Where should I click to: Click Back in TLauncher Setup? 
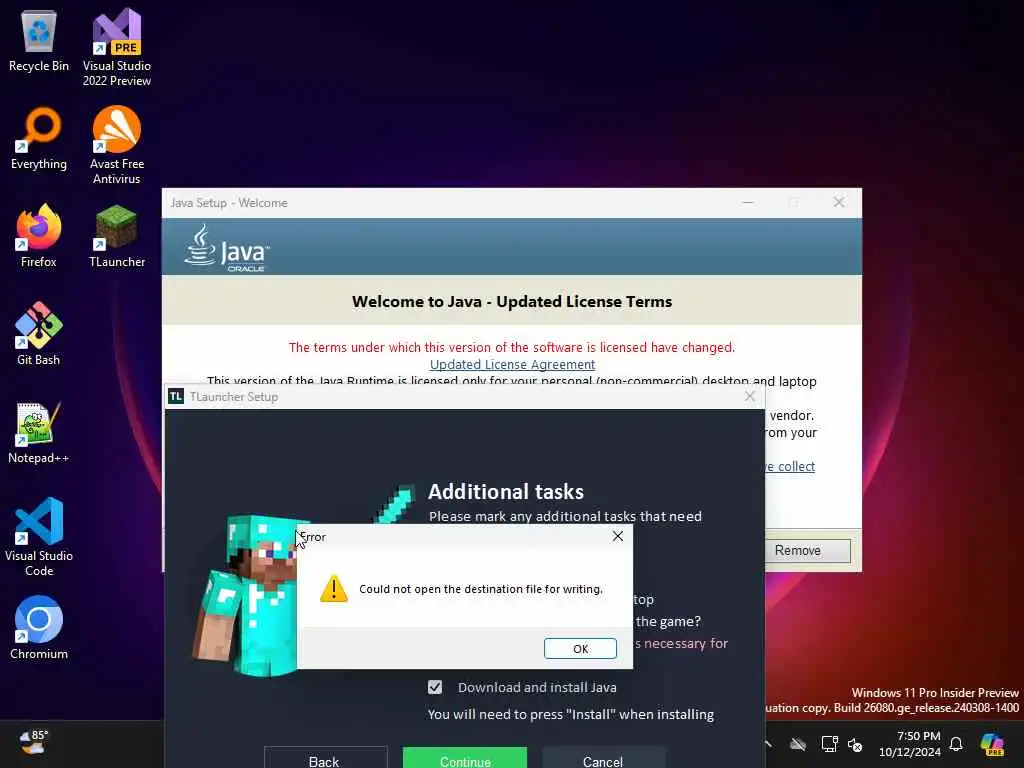point(325,758)
